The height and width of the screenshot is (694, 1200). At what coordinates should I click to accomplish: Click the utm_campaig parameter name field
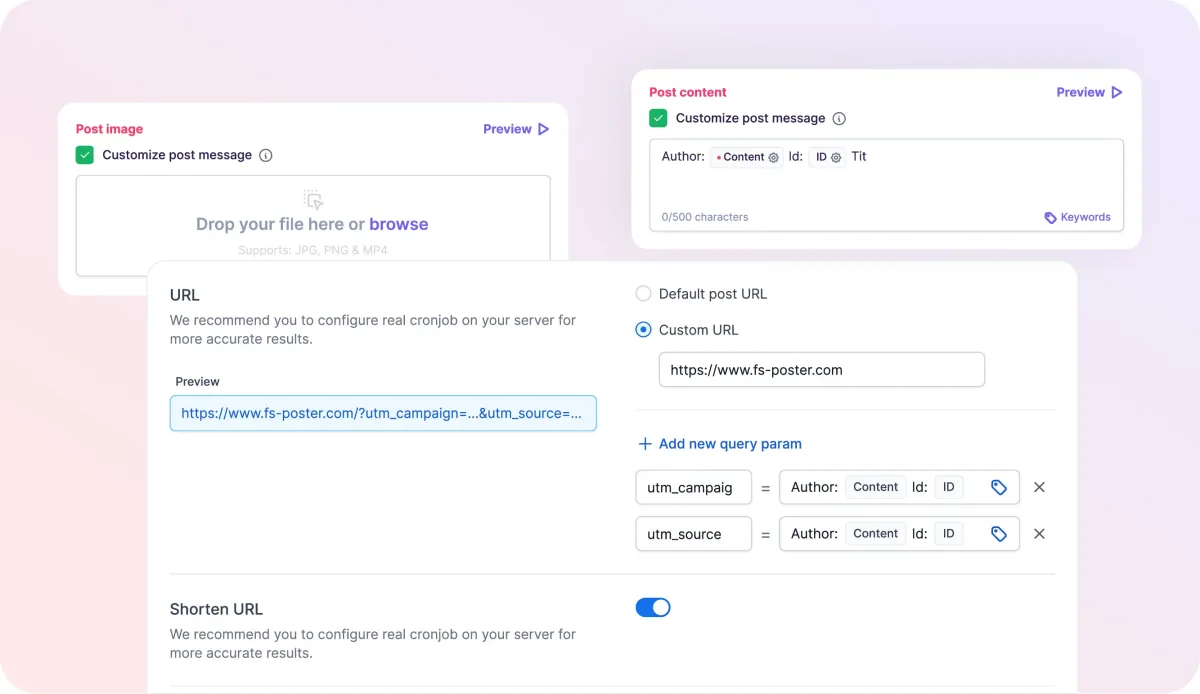(693, 487)
